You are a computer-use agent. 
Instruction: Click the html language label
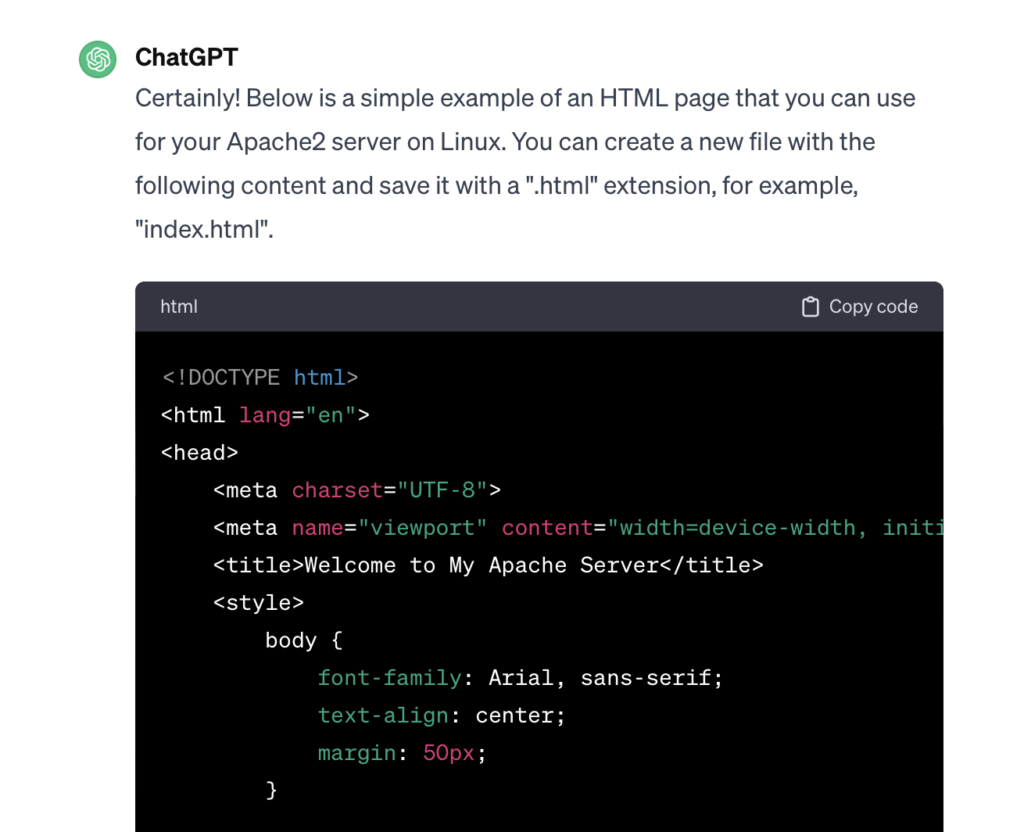point(179,307)
